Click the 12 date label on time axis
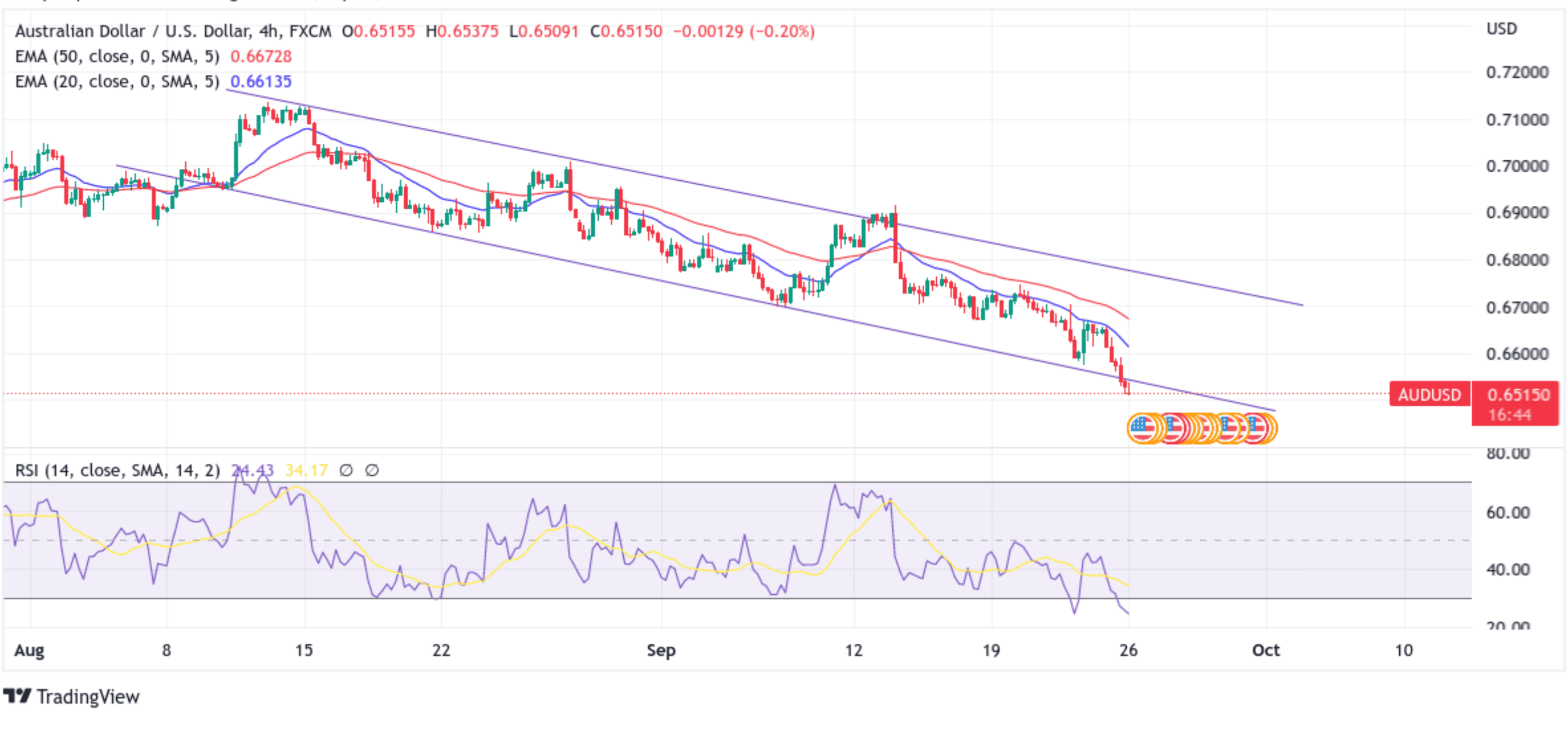This screenshot has width=1568, height=744. pyautogui.click(x=854, y=650)
